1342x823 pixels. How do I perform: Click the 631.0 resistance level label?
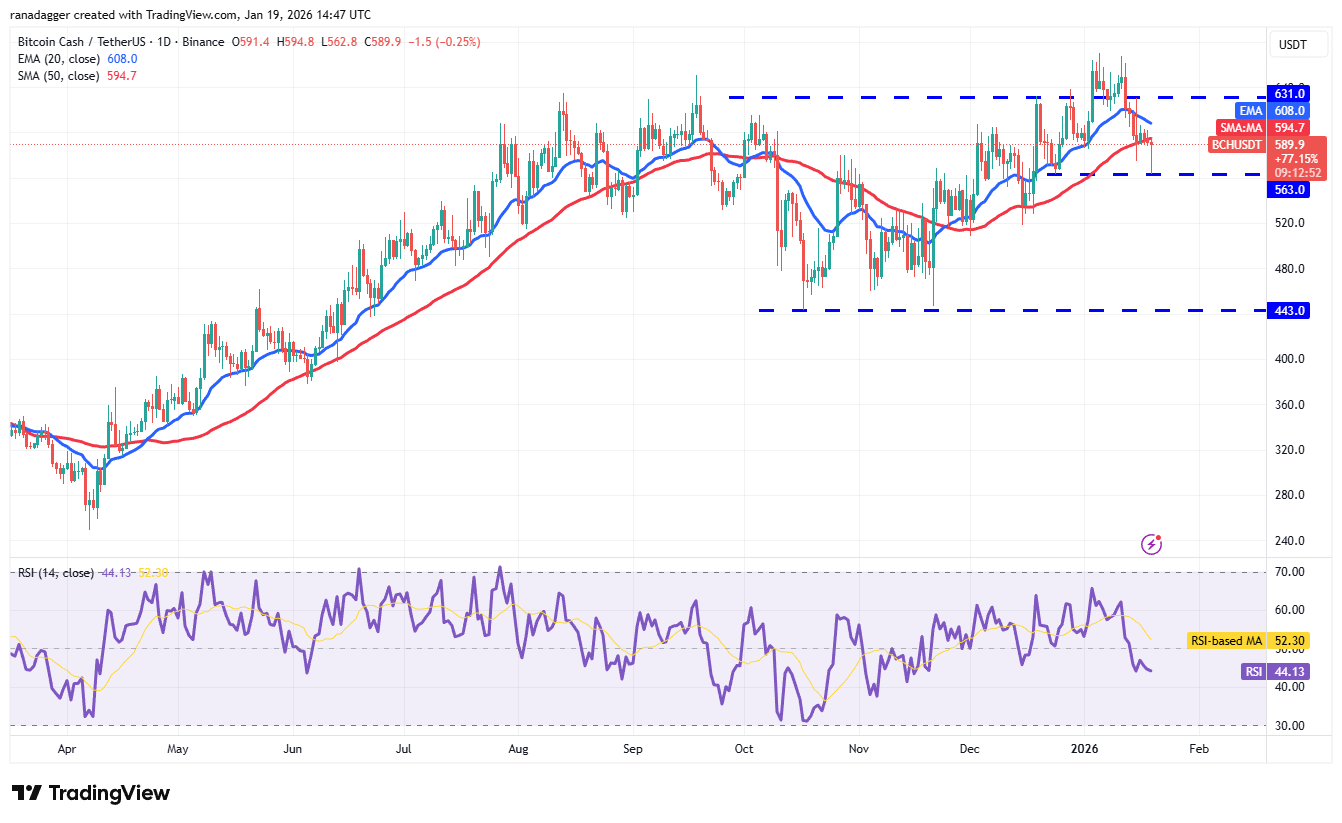[x=1289, y=93]
